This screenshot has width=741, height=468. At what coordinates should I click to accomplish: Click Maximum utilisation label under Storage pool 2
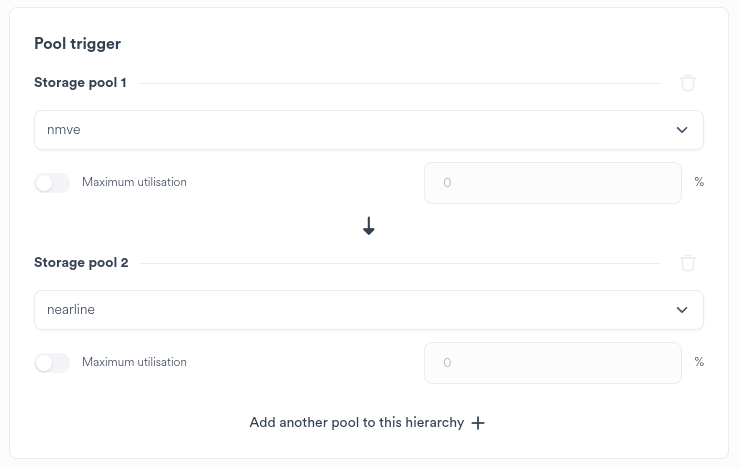134,362
